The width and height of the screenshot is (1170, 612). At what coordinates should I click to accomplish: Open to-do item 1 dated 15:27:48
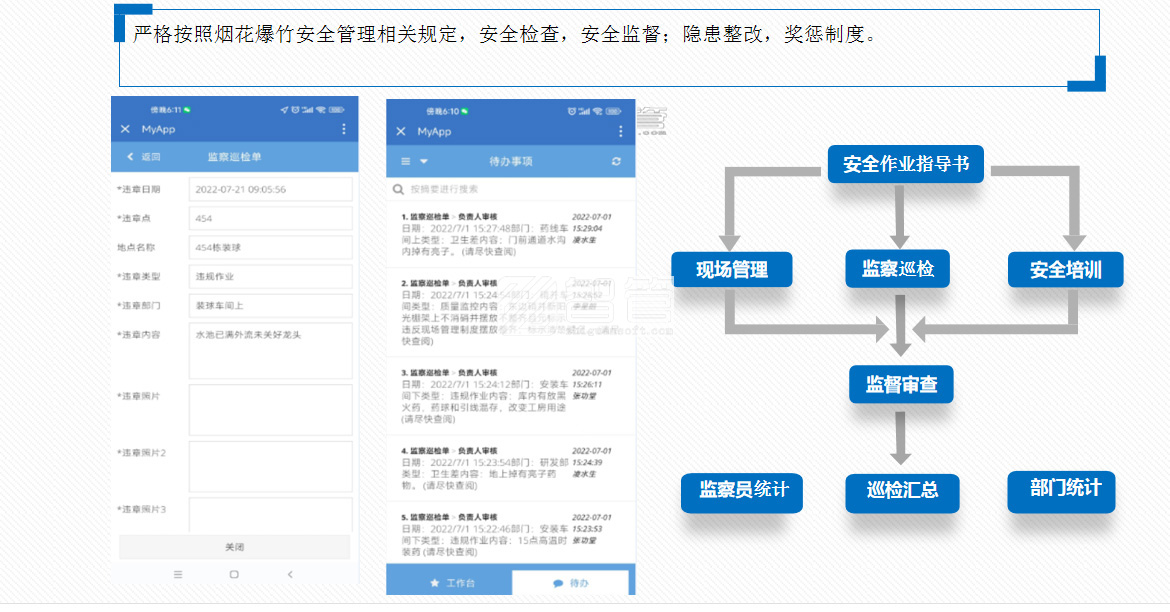510,234
